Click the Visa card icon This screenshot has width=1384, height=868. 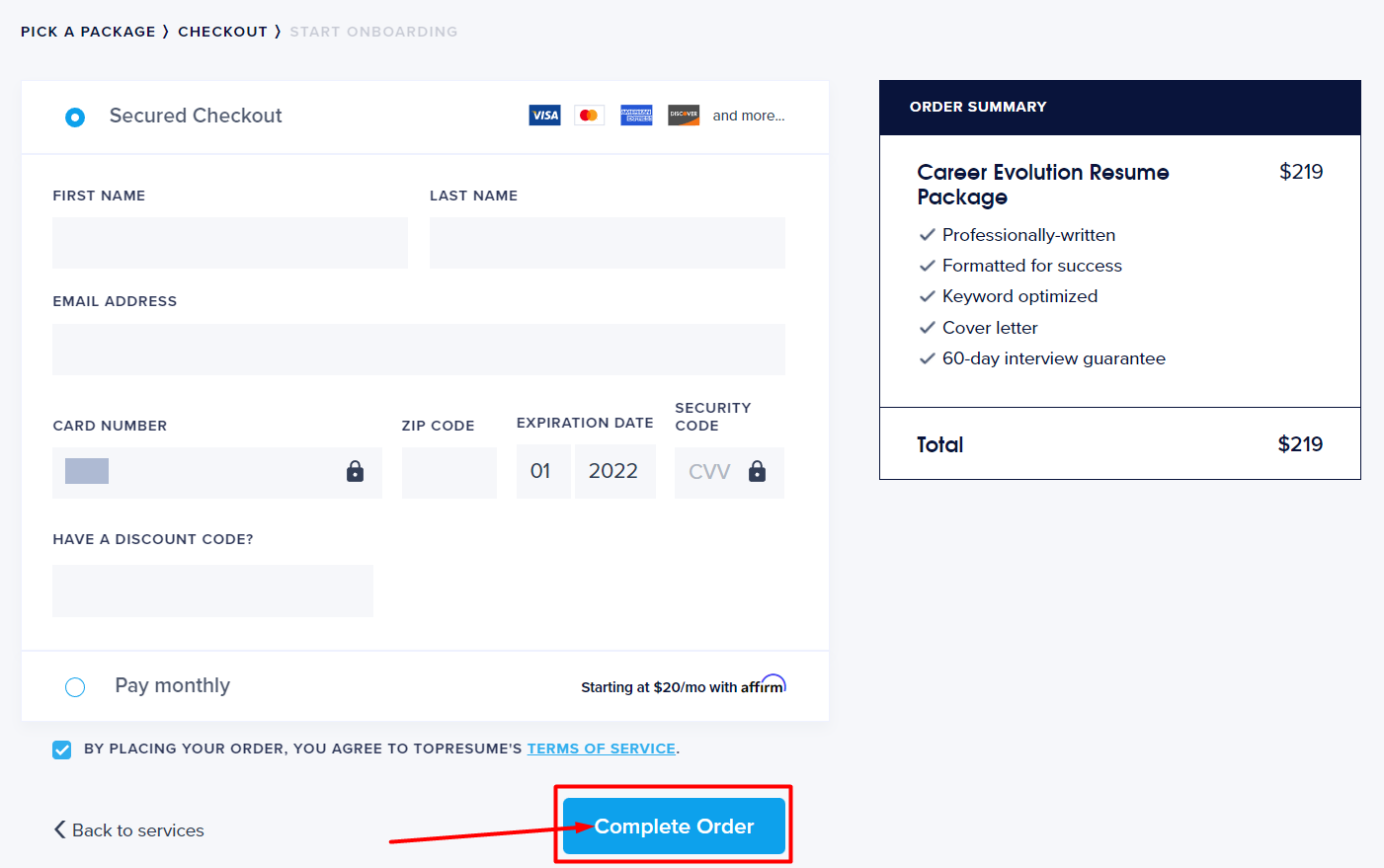(x=544, y=116)
